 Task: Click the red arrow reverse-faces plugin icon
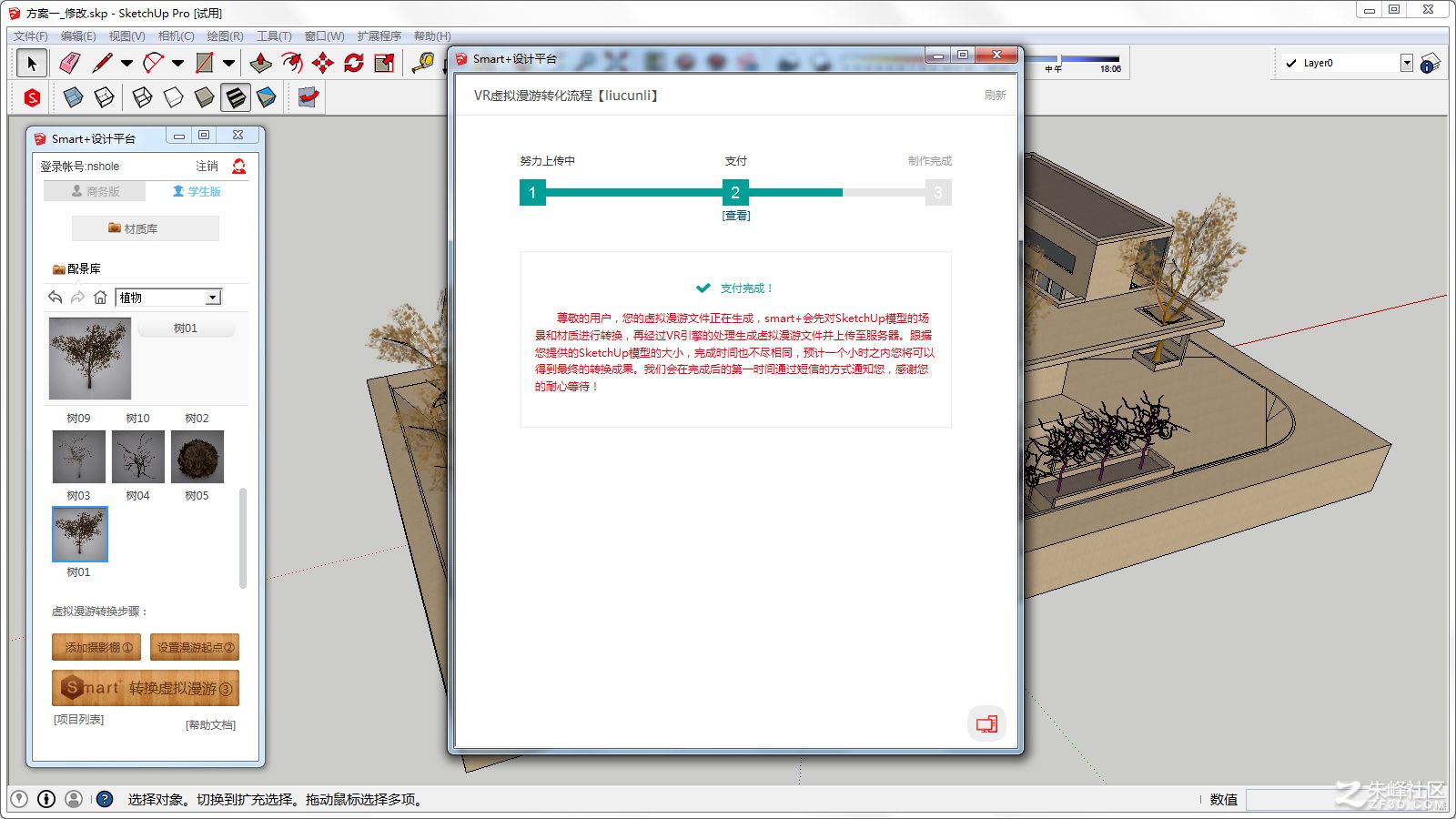[308, 97]
